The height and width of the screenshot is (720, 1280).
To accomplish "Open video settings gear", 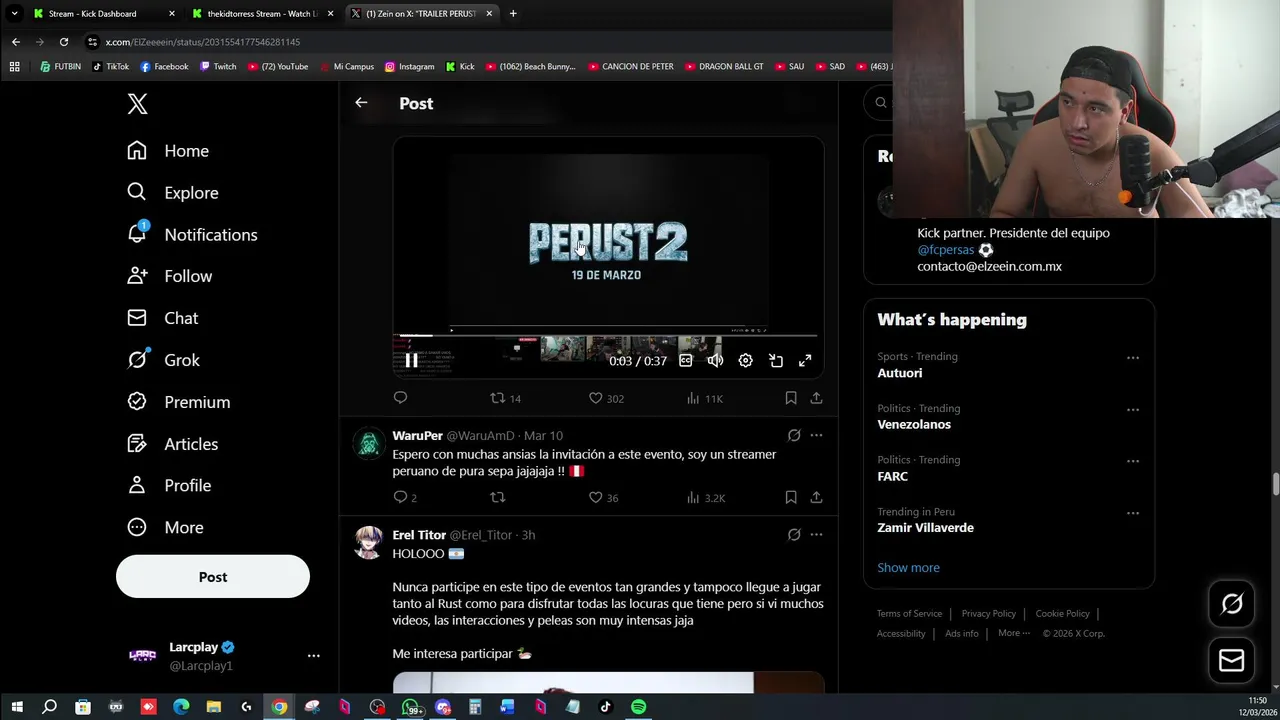I will tap(745, 361).
